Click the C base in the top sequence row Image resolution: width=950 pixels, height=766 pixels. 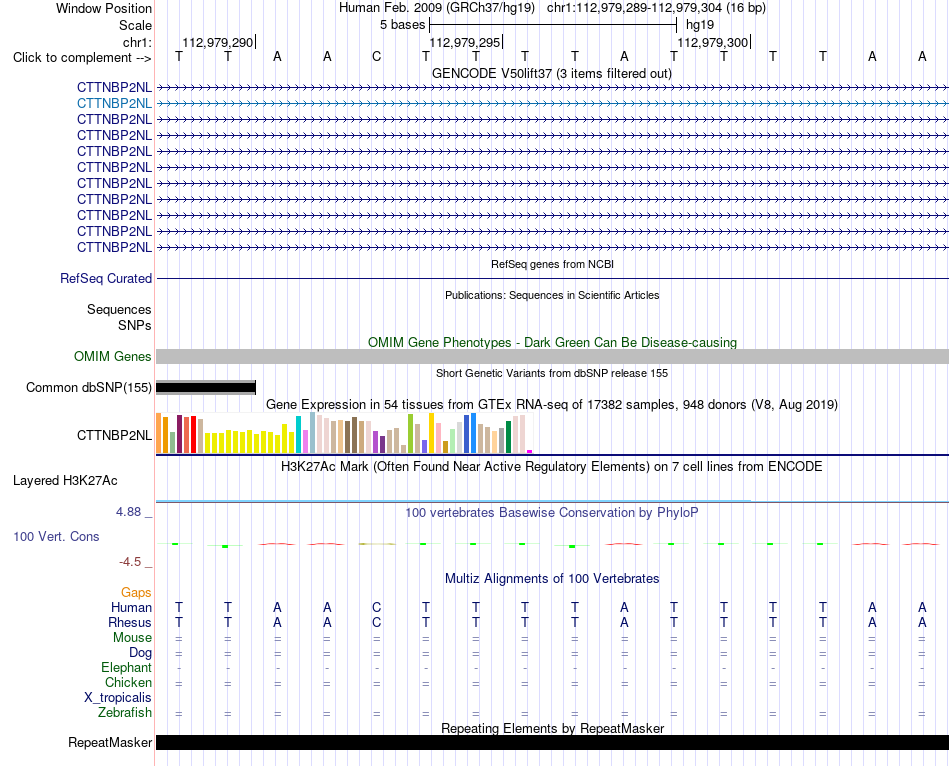376,57
